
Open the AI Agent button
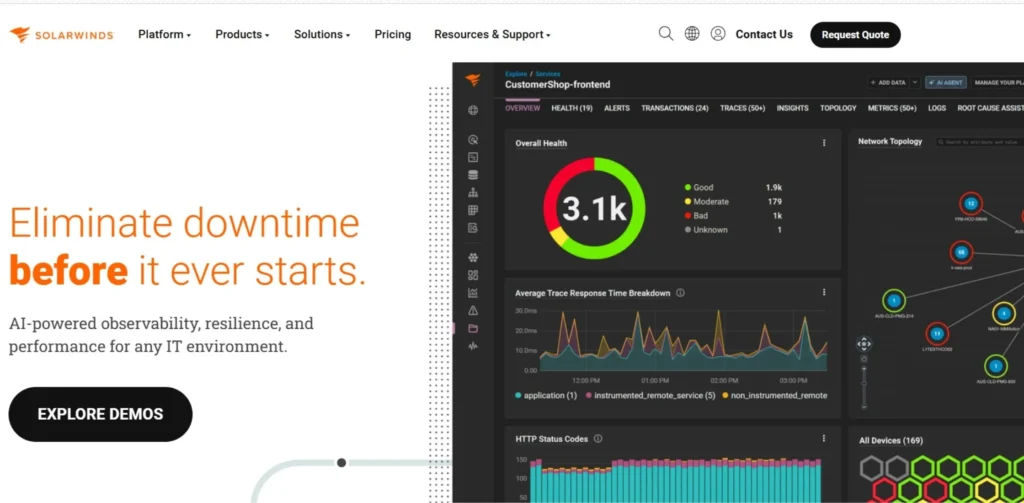pos(945,82)
